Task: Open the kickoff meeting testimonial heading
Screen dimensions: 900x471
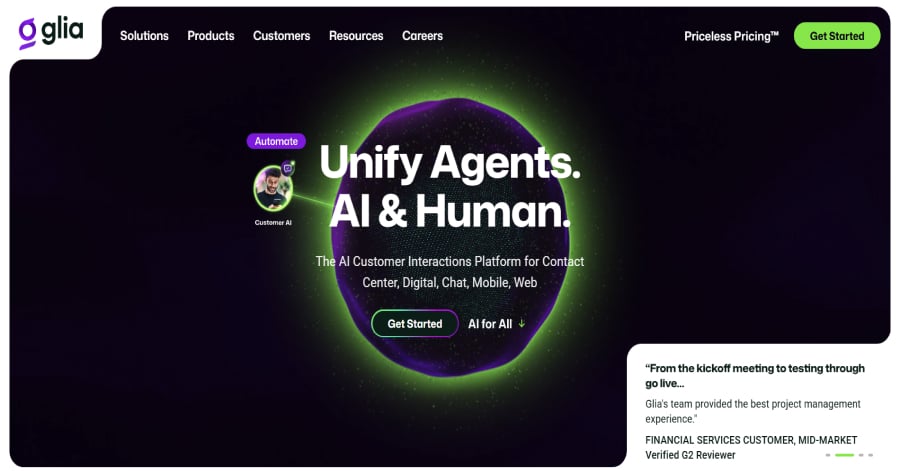Action: 755,376
